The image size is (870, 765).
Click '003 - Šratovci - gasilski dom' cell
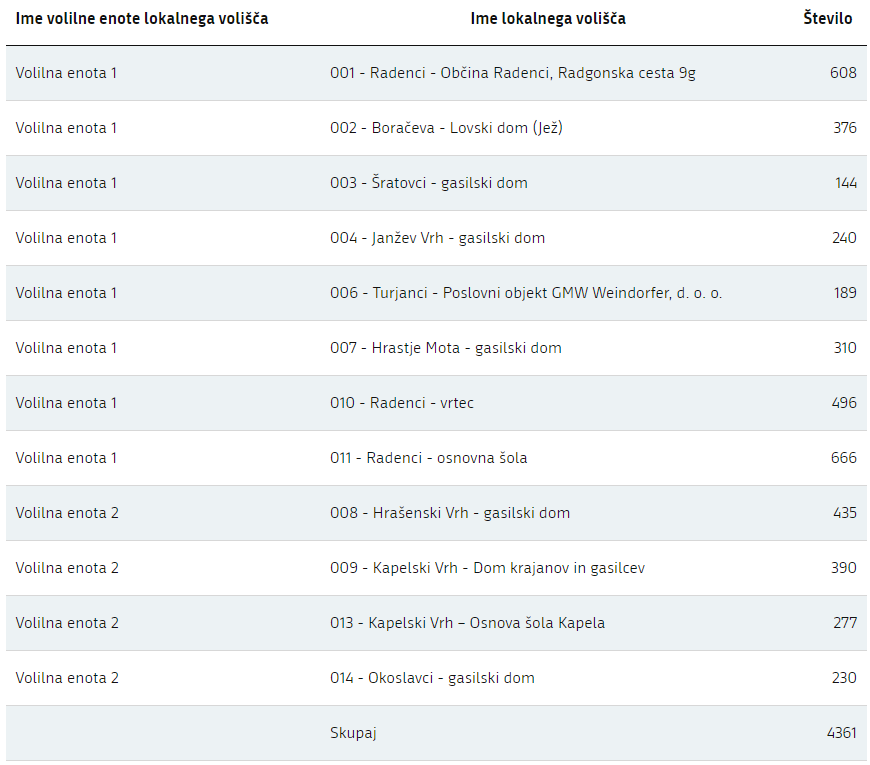click(428, 183)
